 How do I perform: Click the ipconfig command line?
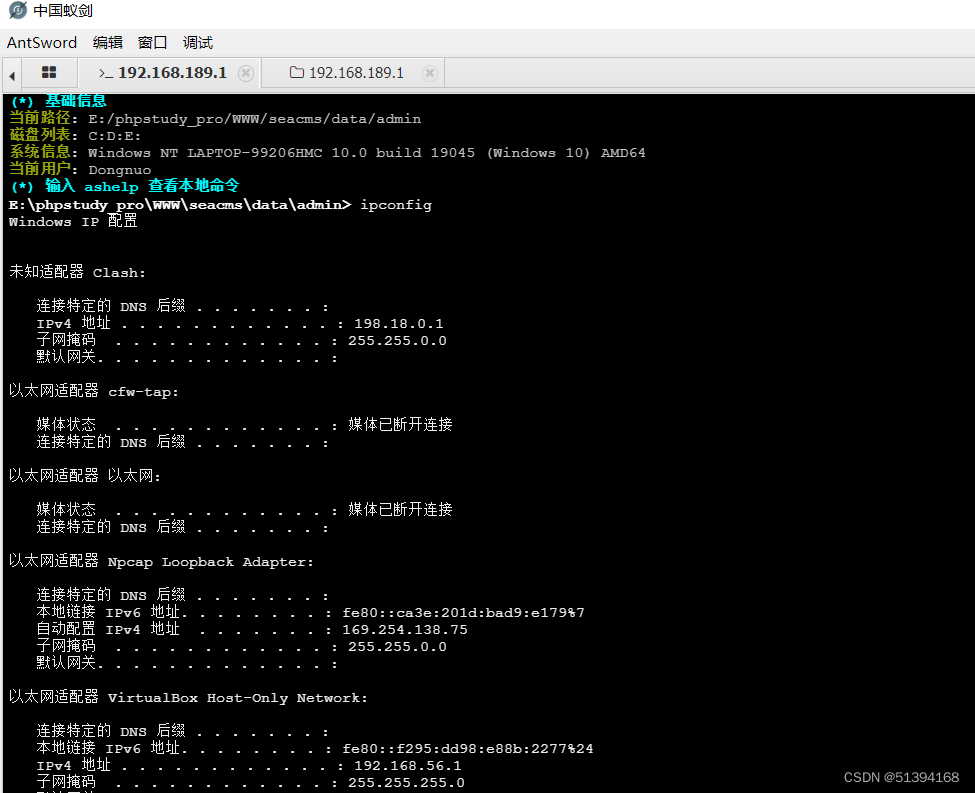[x=220, y=205]
